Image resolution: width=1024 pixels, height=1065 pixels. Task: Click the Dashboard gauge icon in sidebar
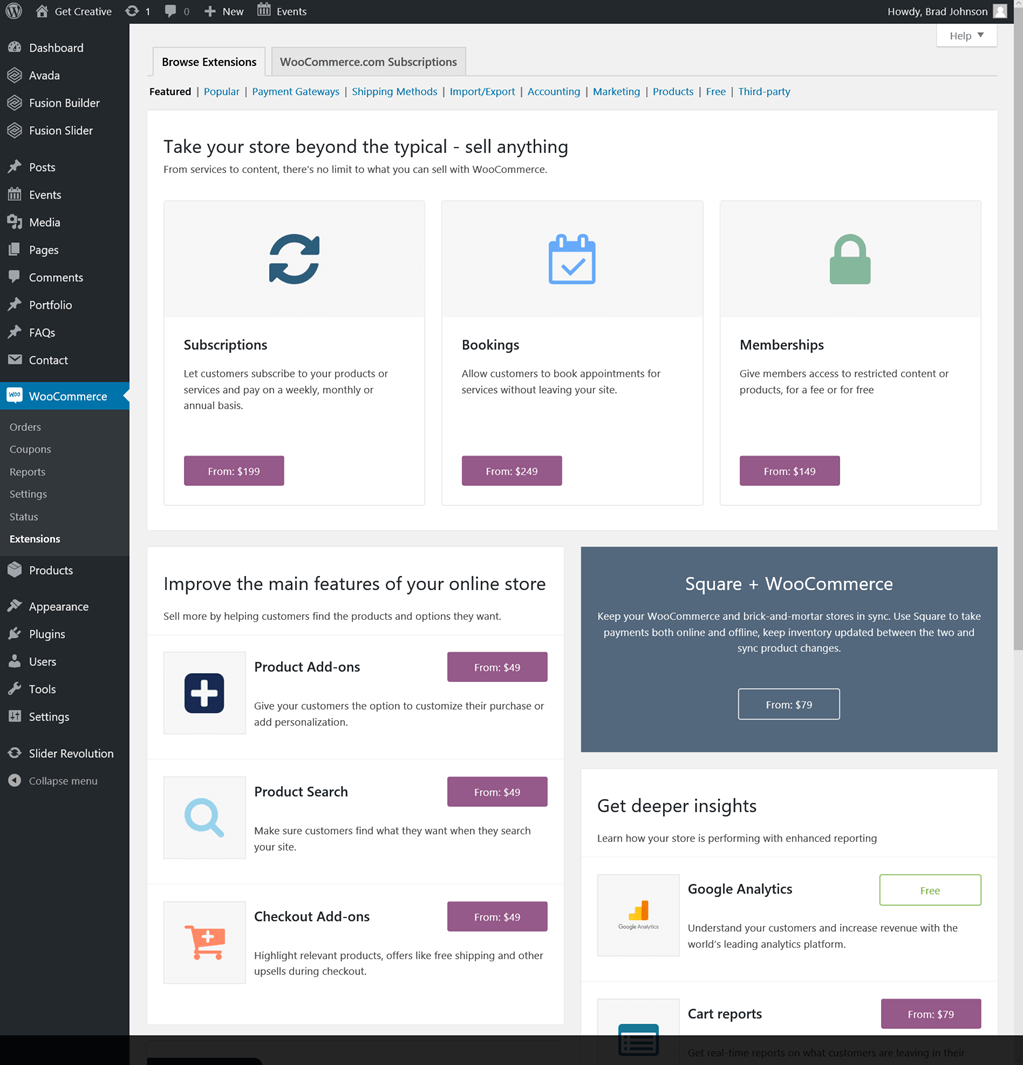tap(14, 48)
